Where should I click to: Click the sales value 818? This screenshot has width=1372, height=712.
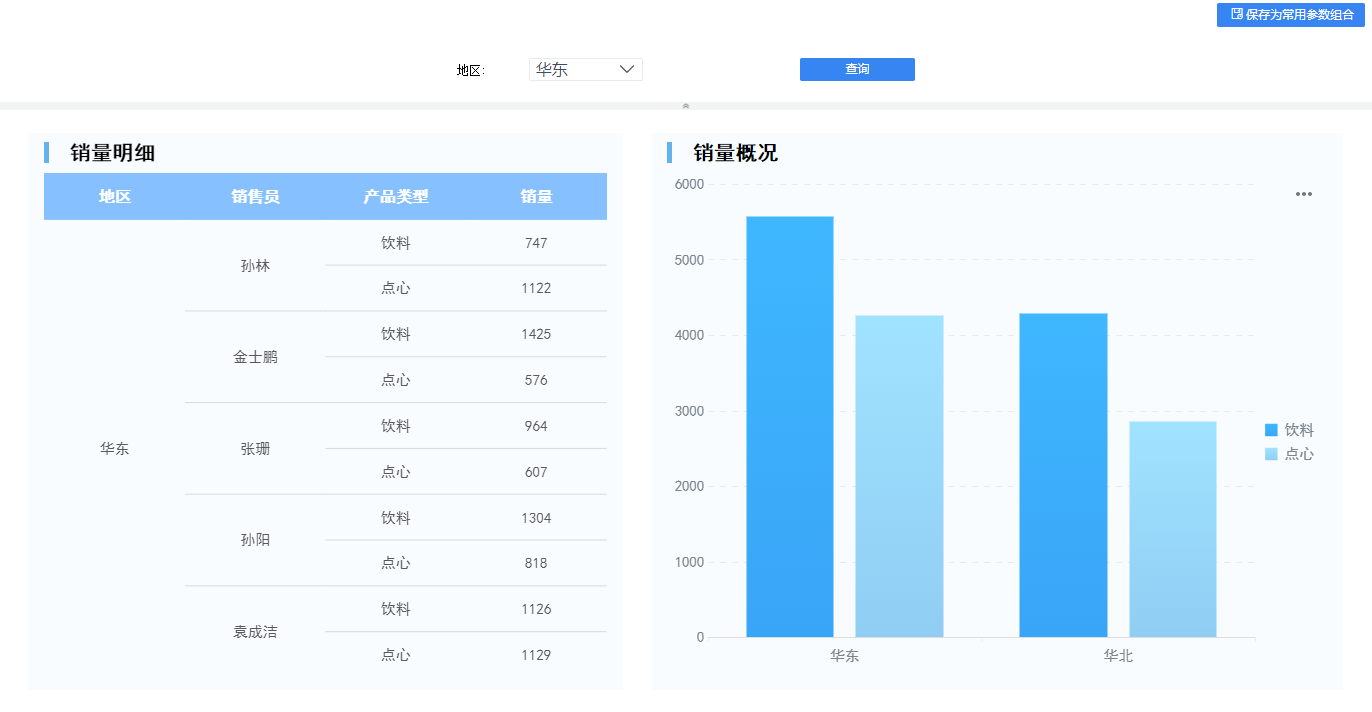point(536,563)
